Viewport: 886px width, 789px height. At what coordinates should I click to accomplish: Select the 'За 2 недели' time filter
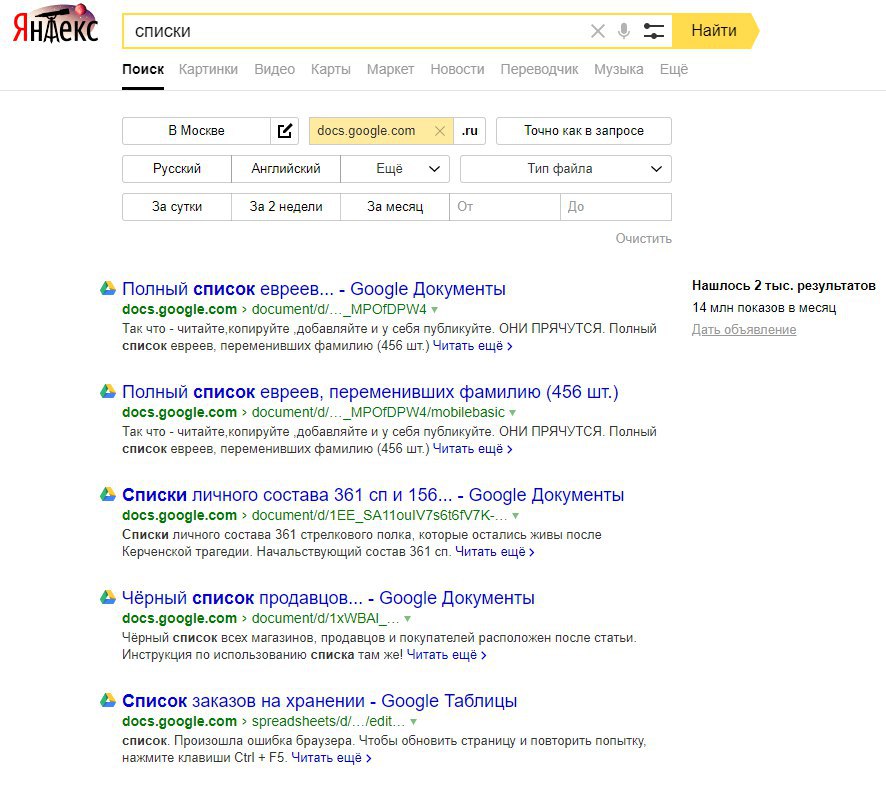286,206
